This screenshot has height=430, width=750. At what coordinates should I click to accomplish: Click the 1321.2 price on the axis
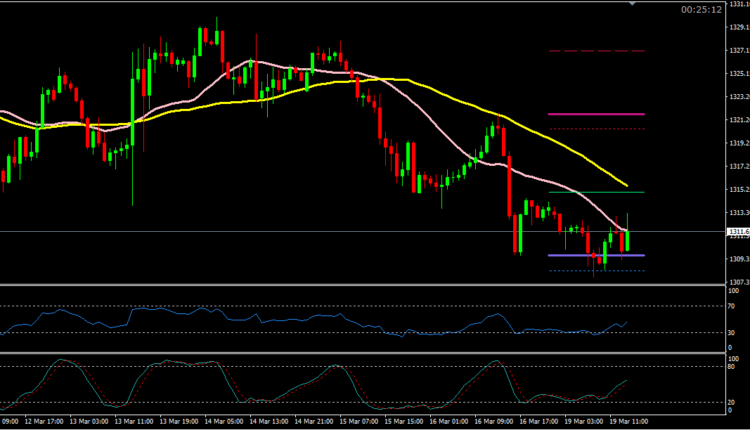(737, 120)
